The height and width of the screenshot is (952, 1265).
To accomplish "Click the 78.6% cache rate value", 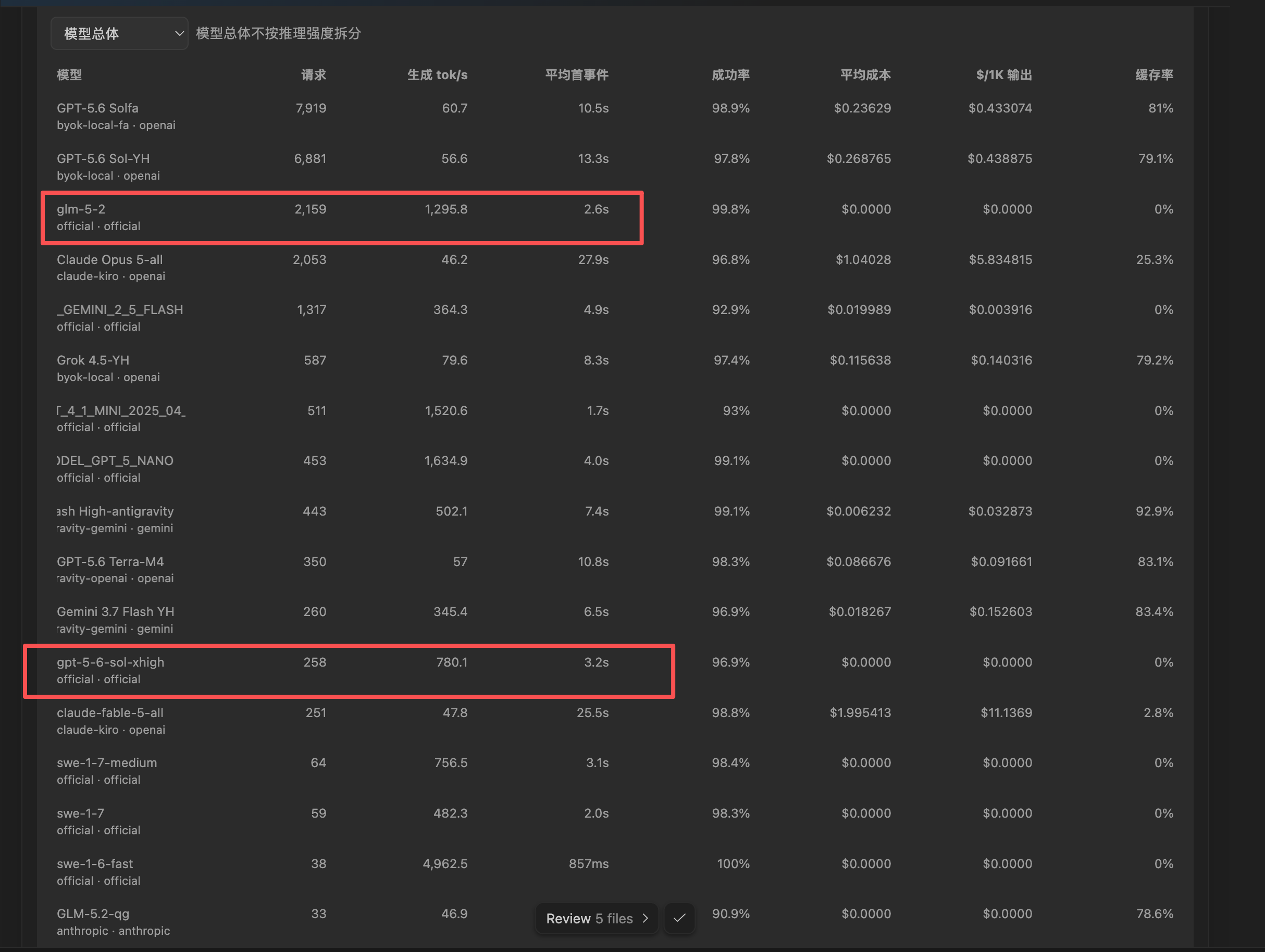I will pos(1155,915).
